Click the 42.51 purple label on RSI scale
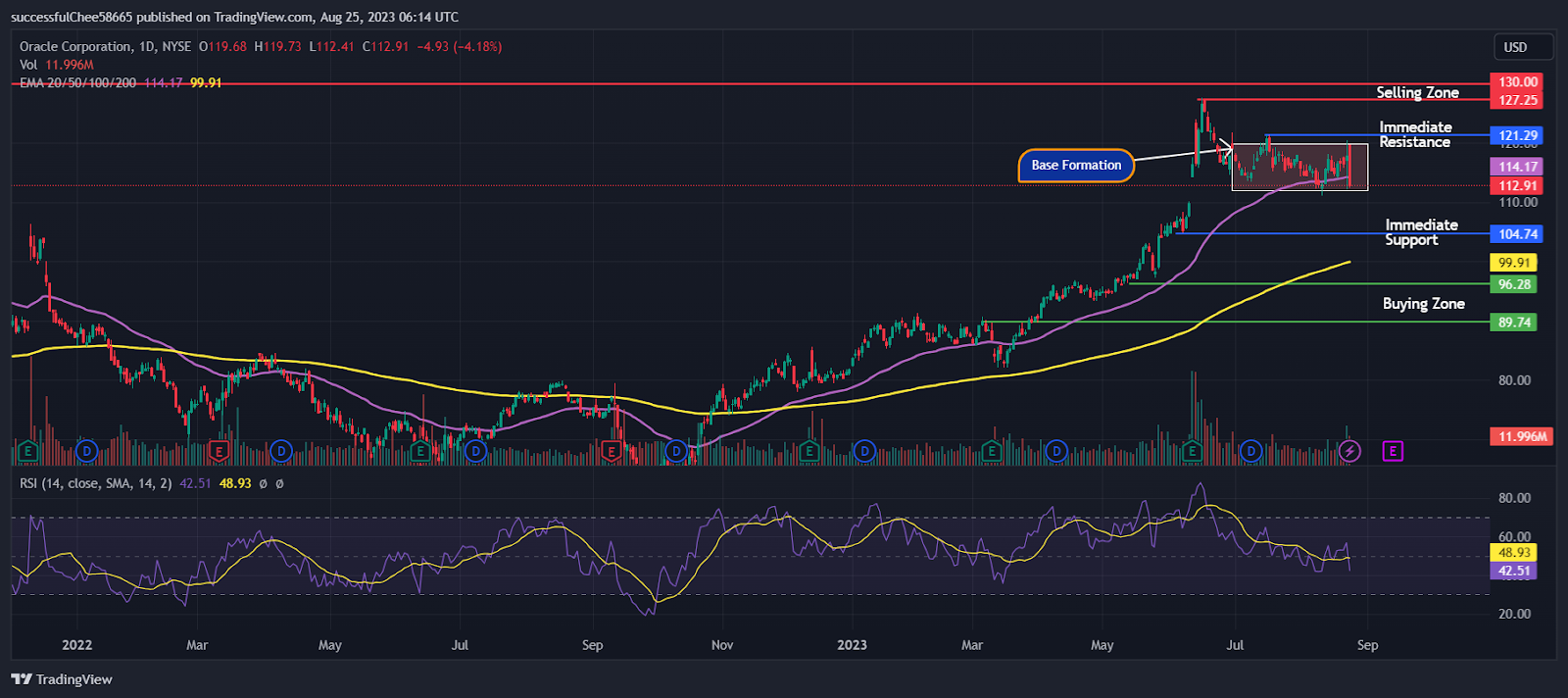This screenshot has height=698, width=1568. point(1514,571)
